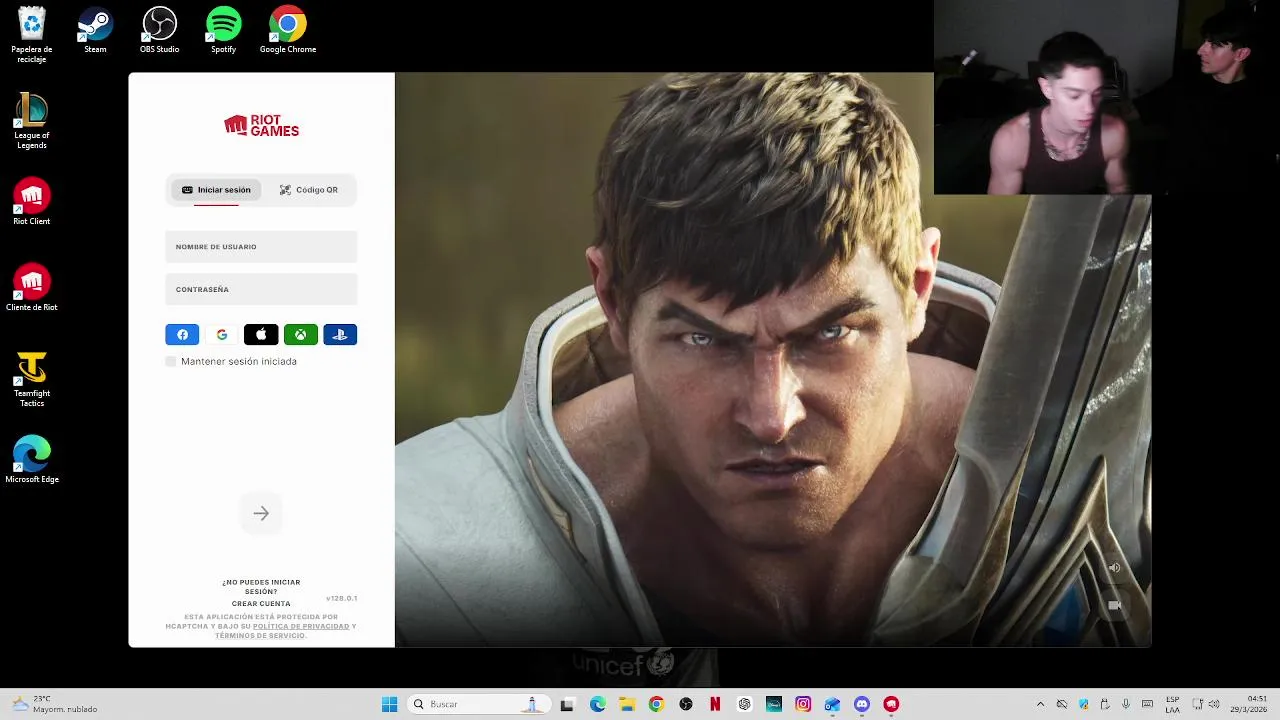Open ¿No puedes iniciar sesión? link

(261, 587)
